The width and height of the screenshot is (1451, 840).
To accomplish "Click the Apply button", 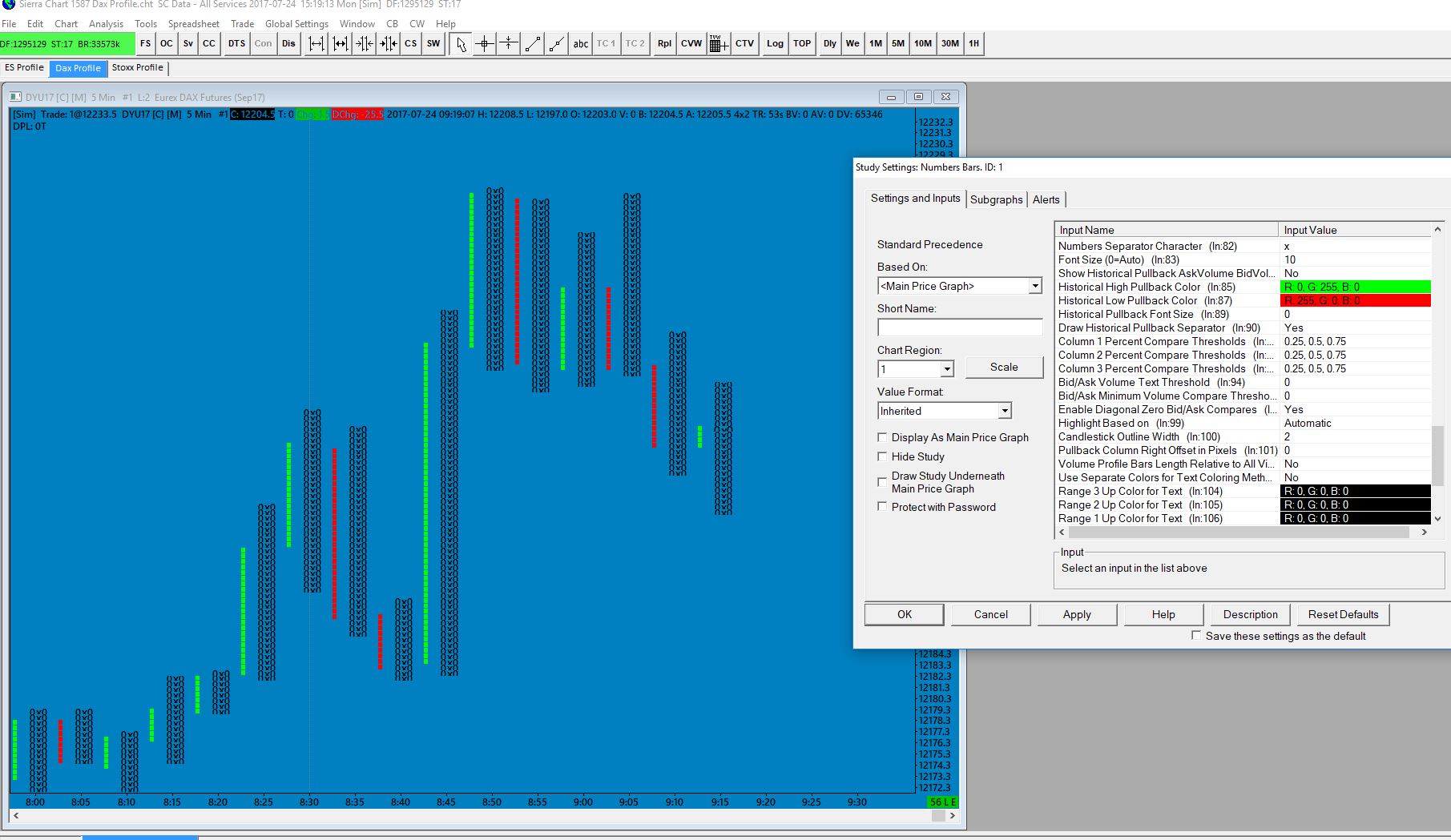I will pyautogui.click(x=1077, y=614).
